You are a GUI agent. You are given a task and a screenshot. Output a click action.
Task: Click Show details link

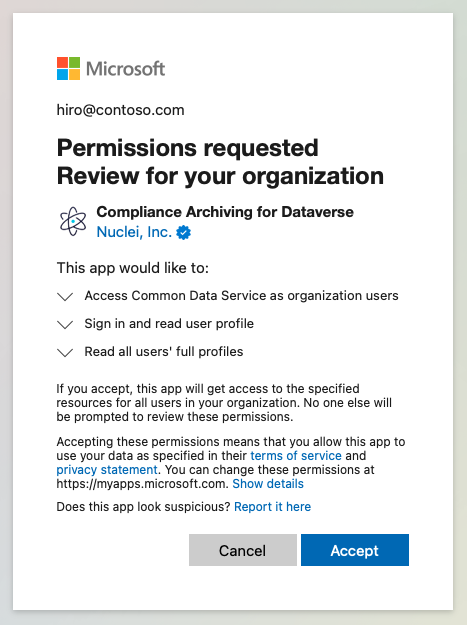(x=268, y=483)
